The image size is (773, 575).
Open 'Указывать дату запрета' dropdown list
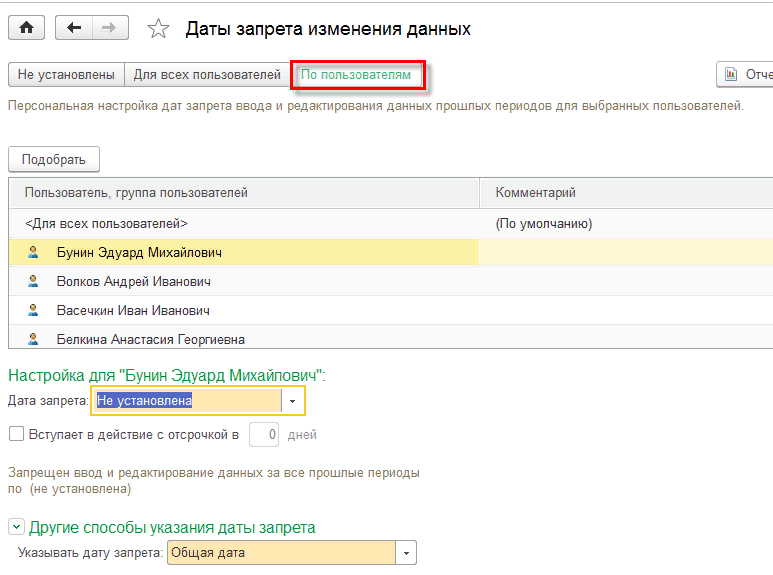[406, 553]
